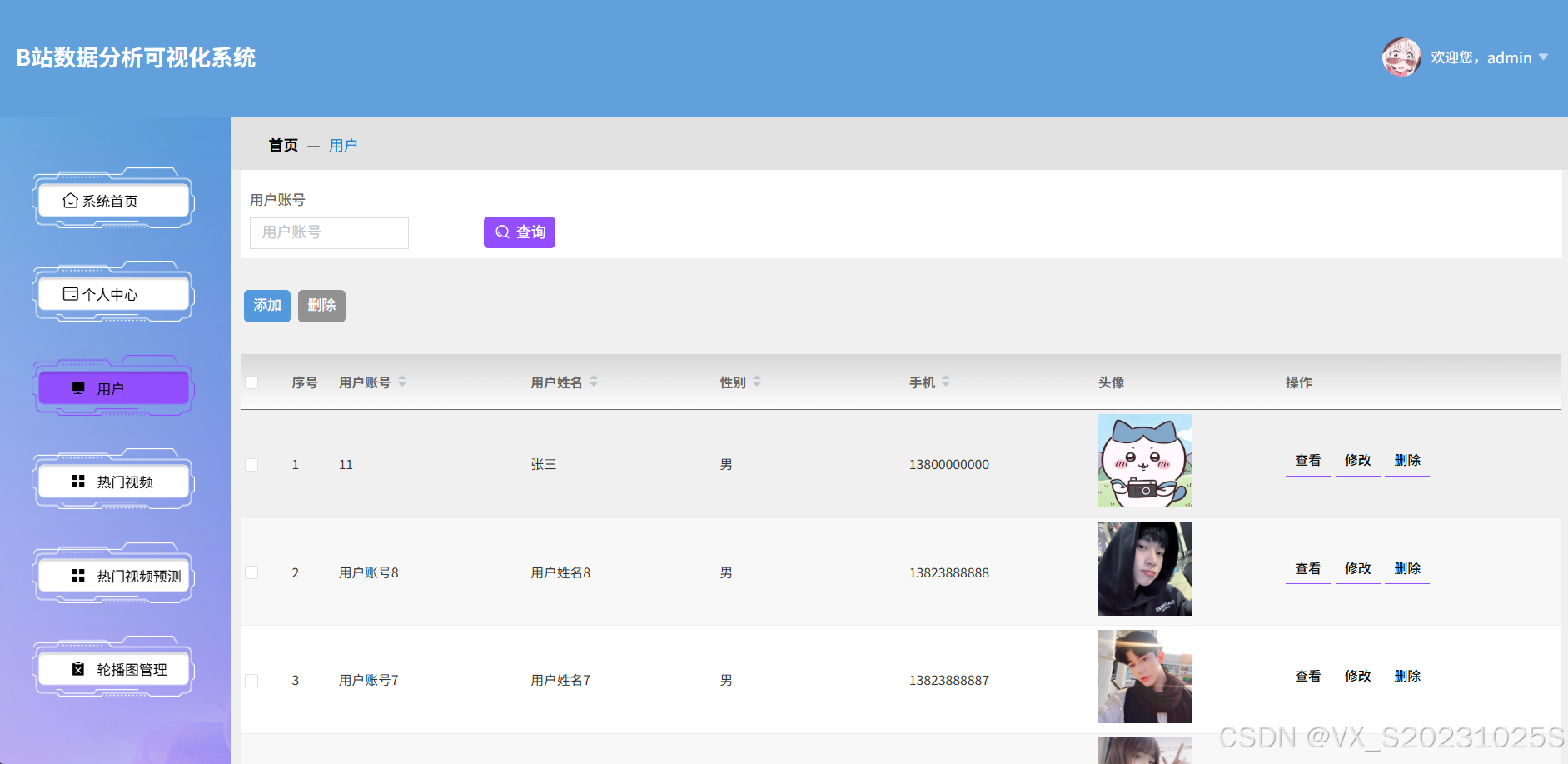Viewport: 1568px width, 764px height.
Task: Sort by 用户账号 column arrows
Action: click(402, 382)
